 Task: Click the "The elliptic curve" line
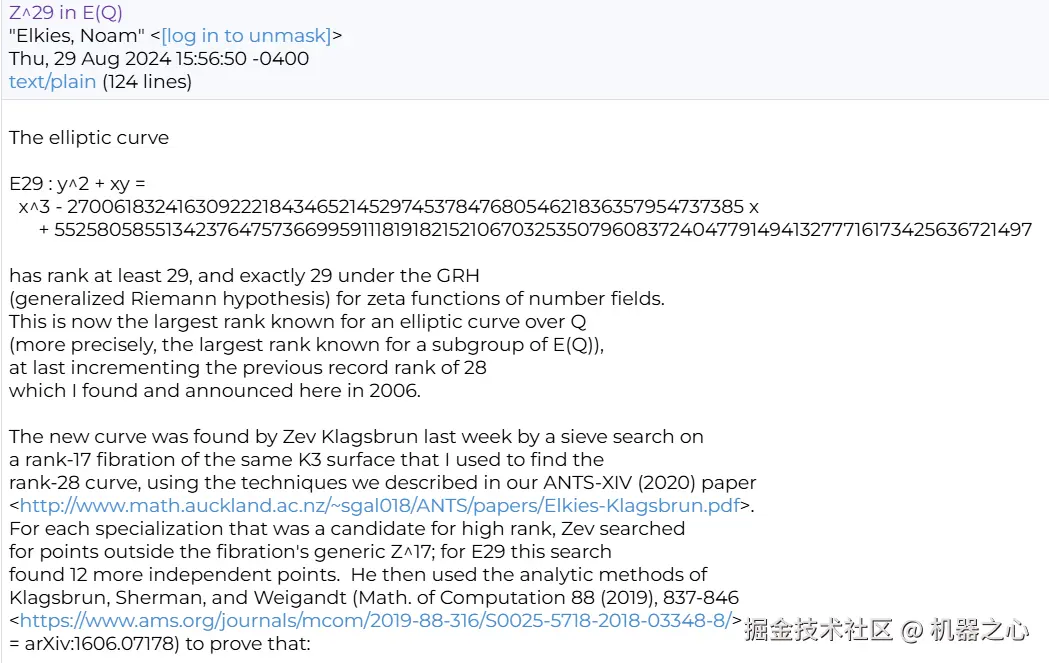pyautogui.click(x=89, y=138)
